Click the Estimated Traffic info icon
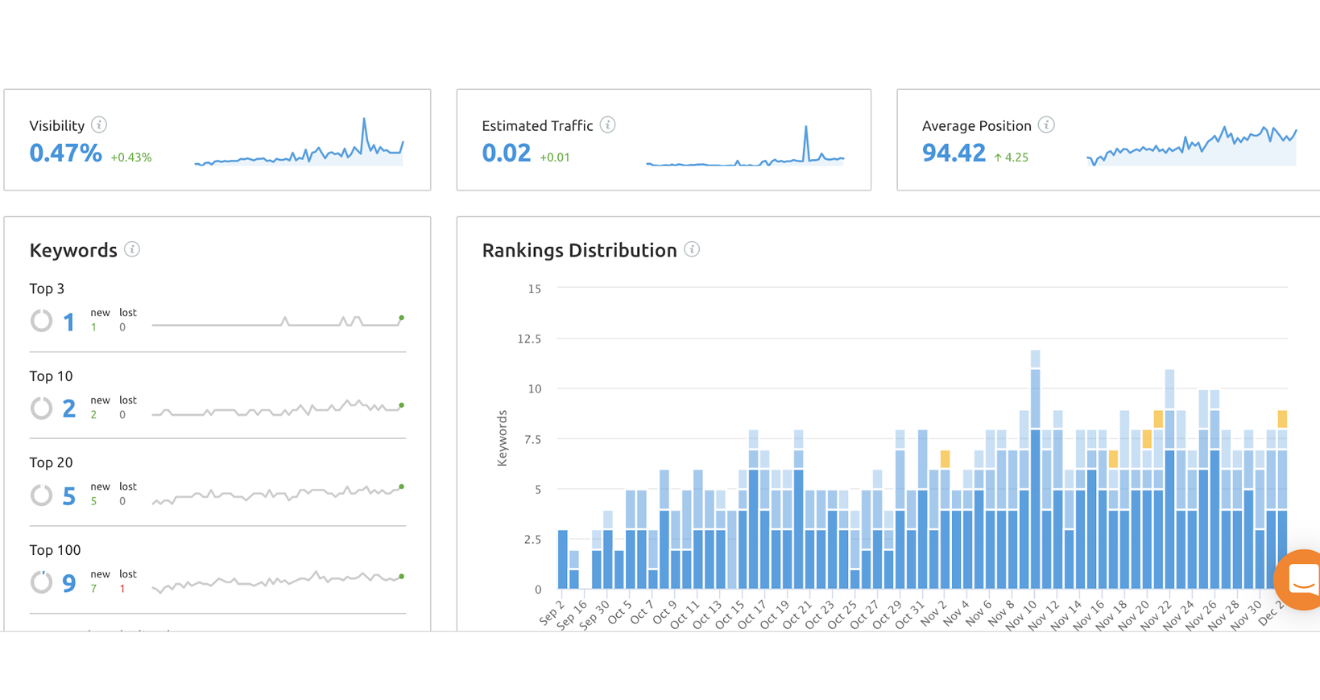Screen dimensions: 1320x700 607,125
